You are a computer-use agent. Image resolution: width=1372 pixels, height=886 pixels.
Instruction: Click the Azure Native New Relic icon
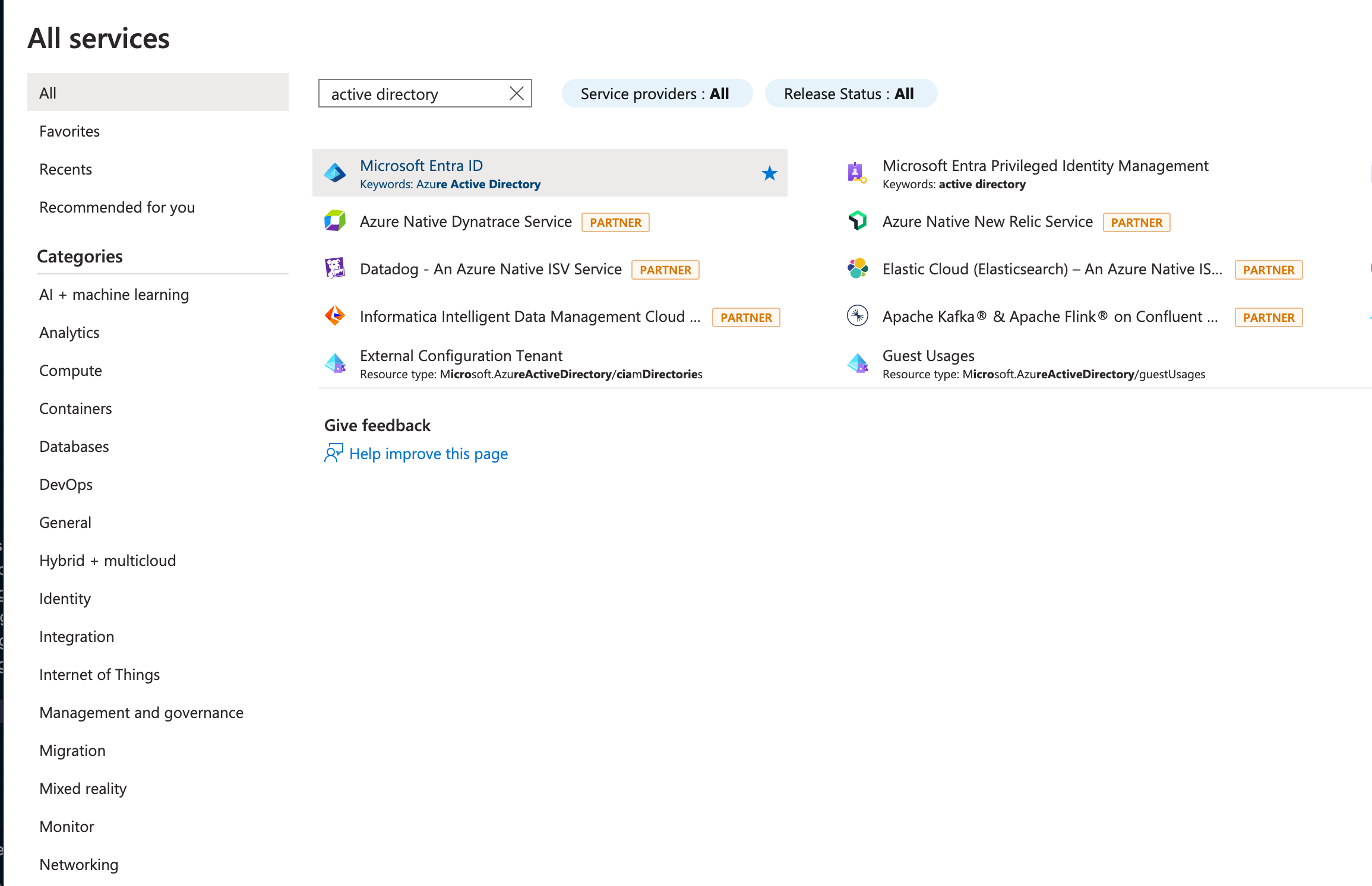[857, 221]
